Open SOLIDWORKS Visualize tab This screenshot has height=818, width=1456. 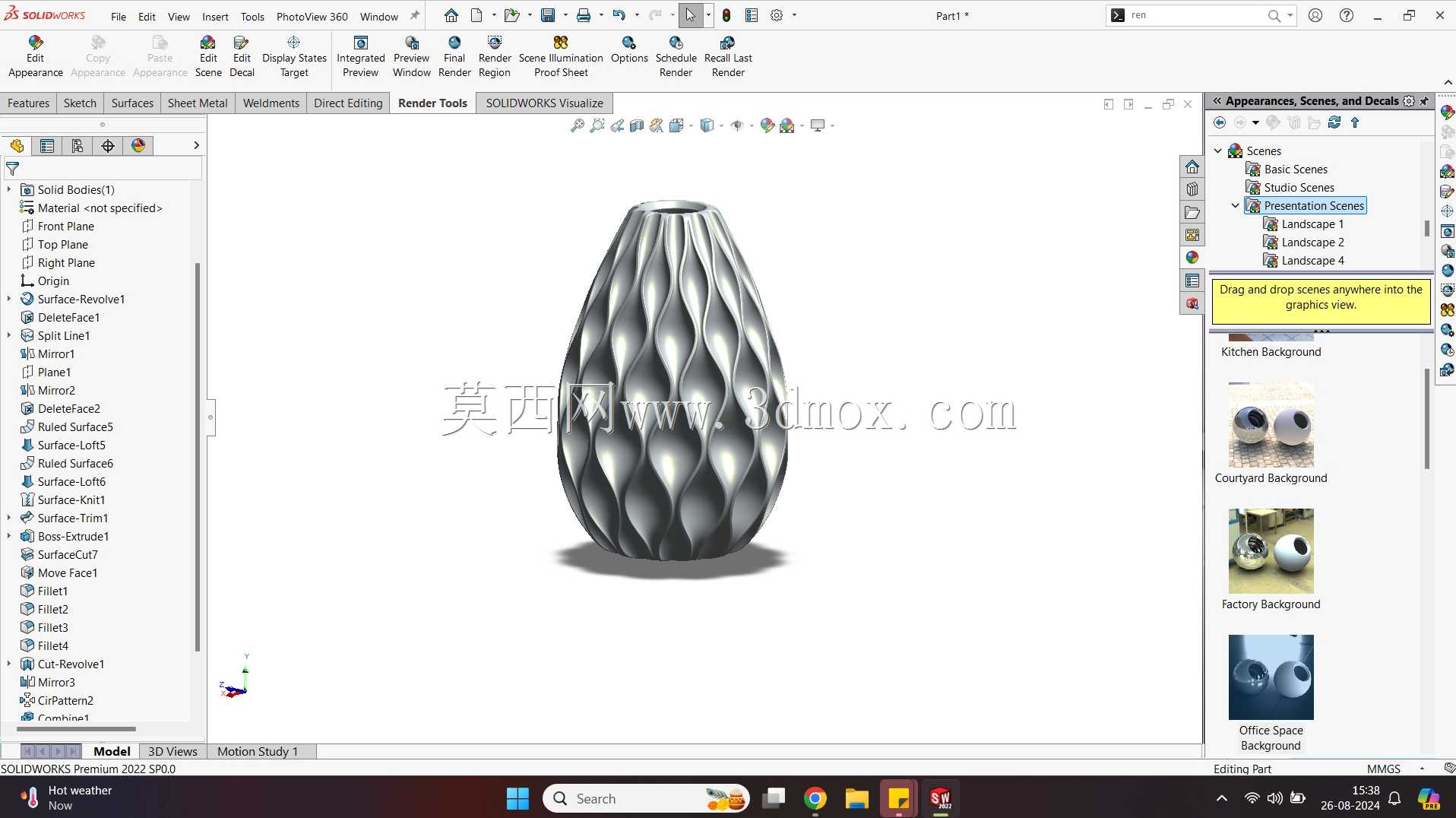(544, 103)
